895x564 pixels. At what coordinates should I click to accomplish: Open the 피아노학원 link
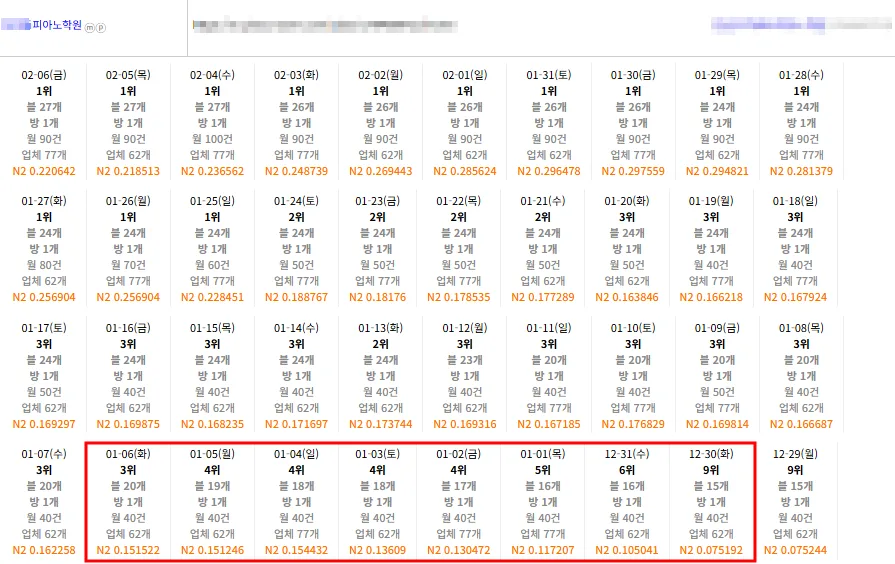point(57,25)
